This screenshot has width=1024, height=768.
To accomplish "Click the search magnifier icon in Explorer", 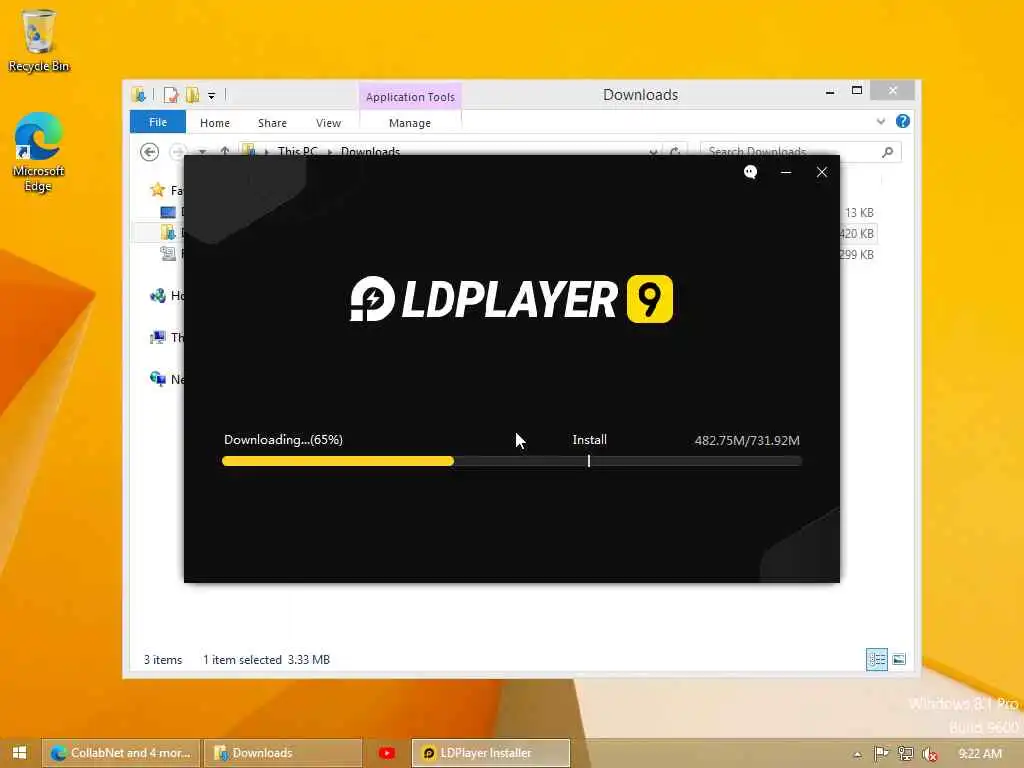I will [887, 152].
